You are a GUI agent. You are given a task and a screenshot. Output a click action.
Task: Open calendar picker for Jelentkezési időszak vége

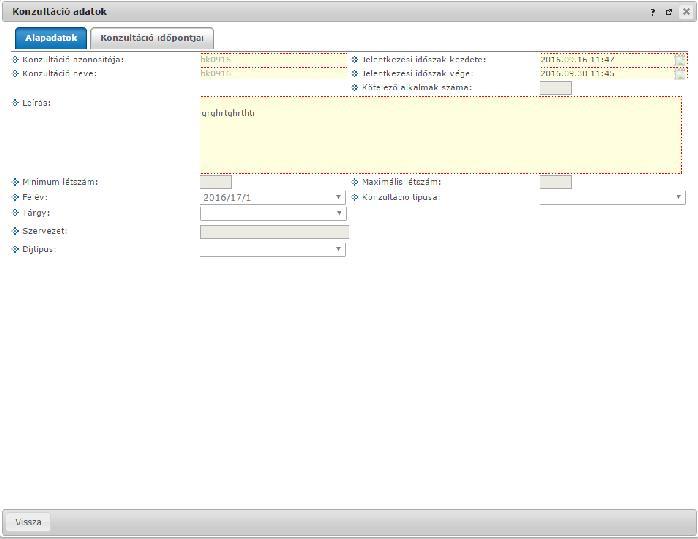pyautogui.click(x=680, y=74)
